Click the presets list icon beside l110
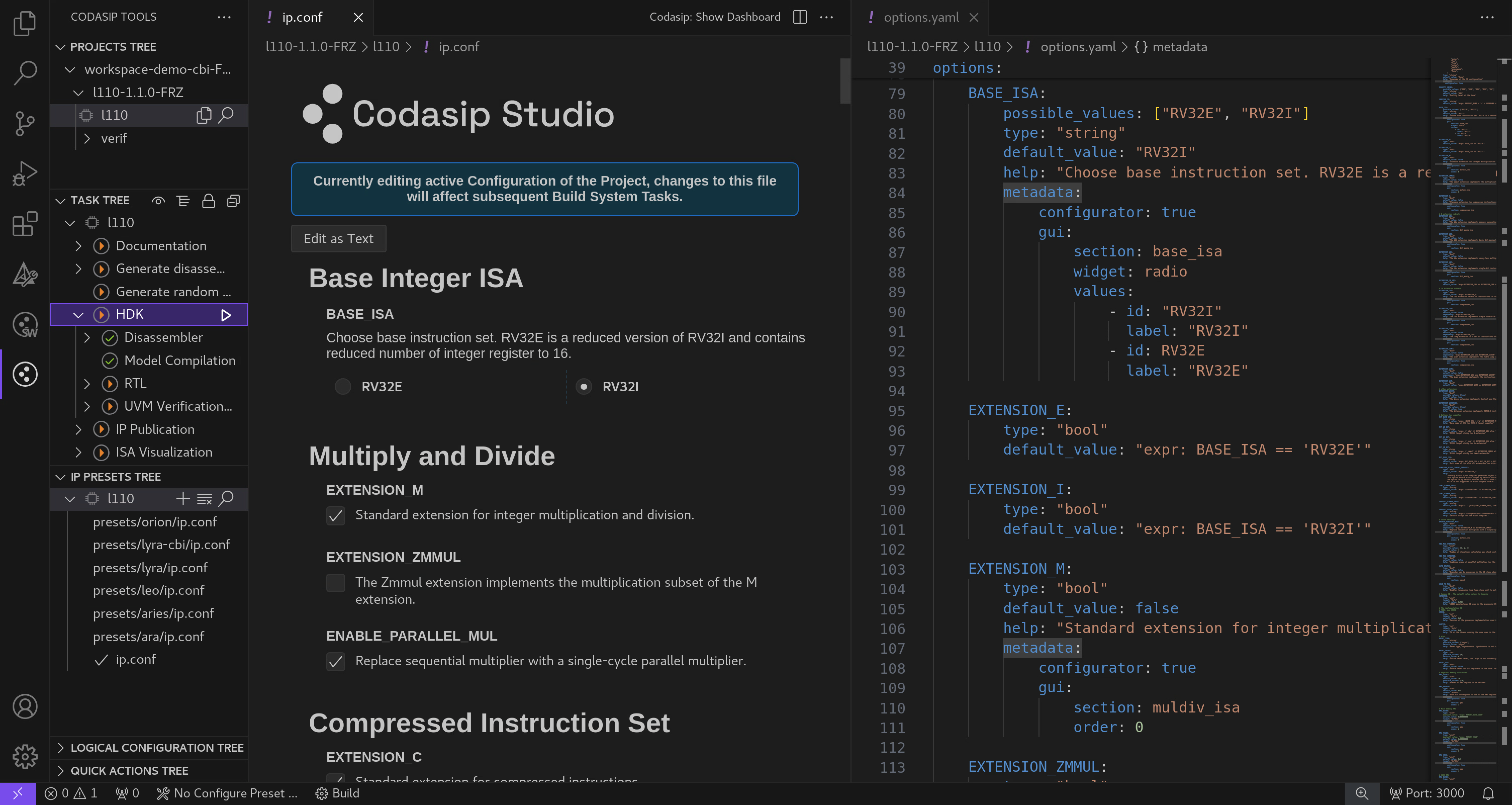 pos(204,499)
